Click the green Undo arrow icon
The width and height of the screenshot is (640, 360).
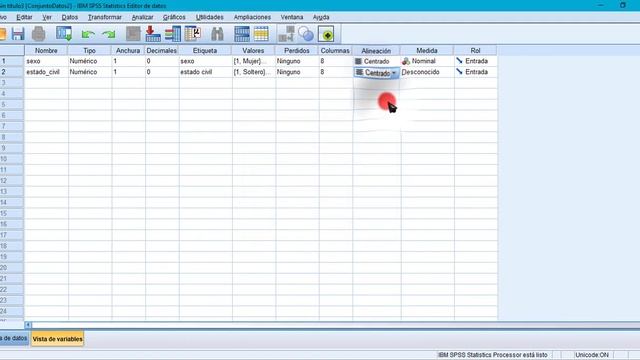pos(88,34)
